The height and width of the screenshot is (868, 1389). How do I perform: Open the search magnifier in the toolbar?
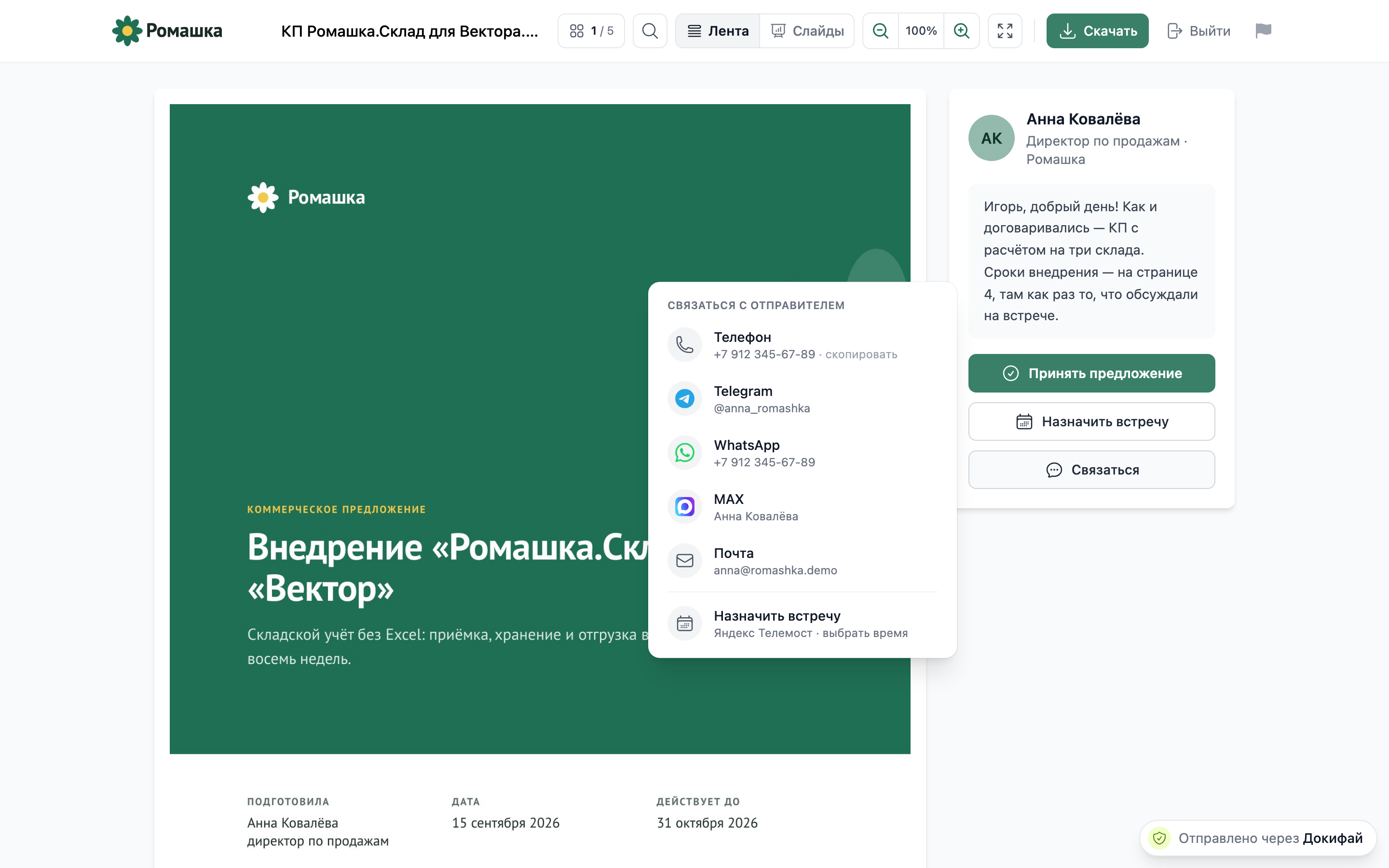click(650, 31)
